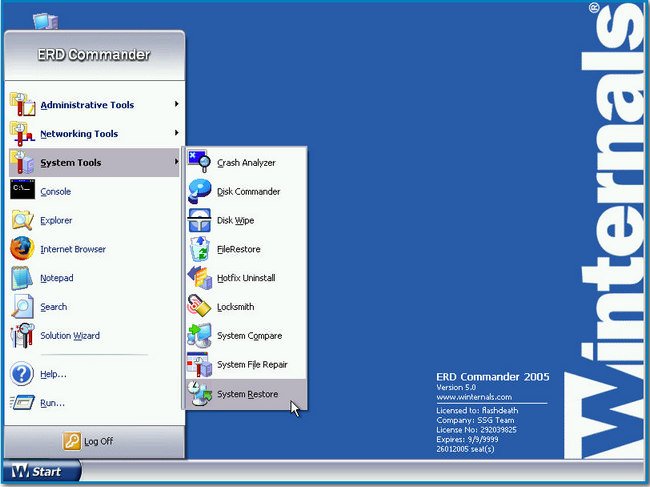
Task: Click the System Restore icon
Action: (199, 393)
